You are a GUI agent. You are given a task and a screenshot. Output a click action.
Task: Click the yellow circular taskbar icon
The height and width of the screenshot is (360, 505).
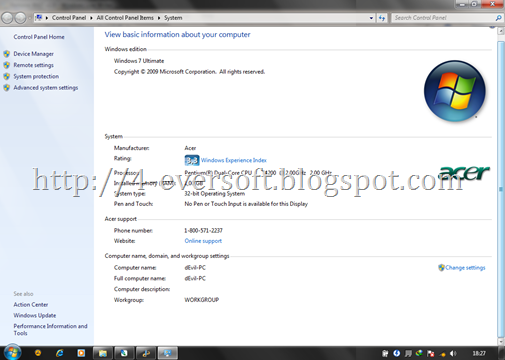[38, 353]
